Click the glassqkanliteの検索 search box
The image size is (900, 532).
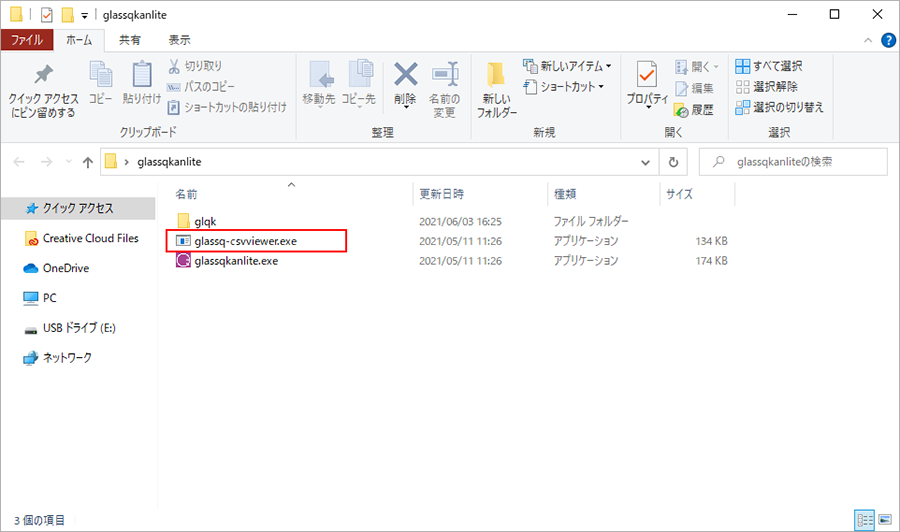click(x=793, y=162)
